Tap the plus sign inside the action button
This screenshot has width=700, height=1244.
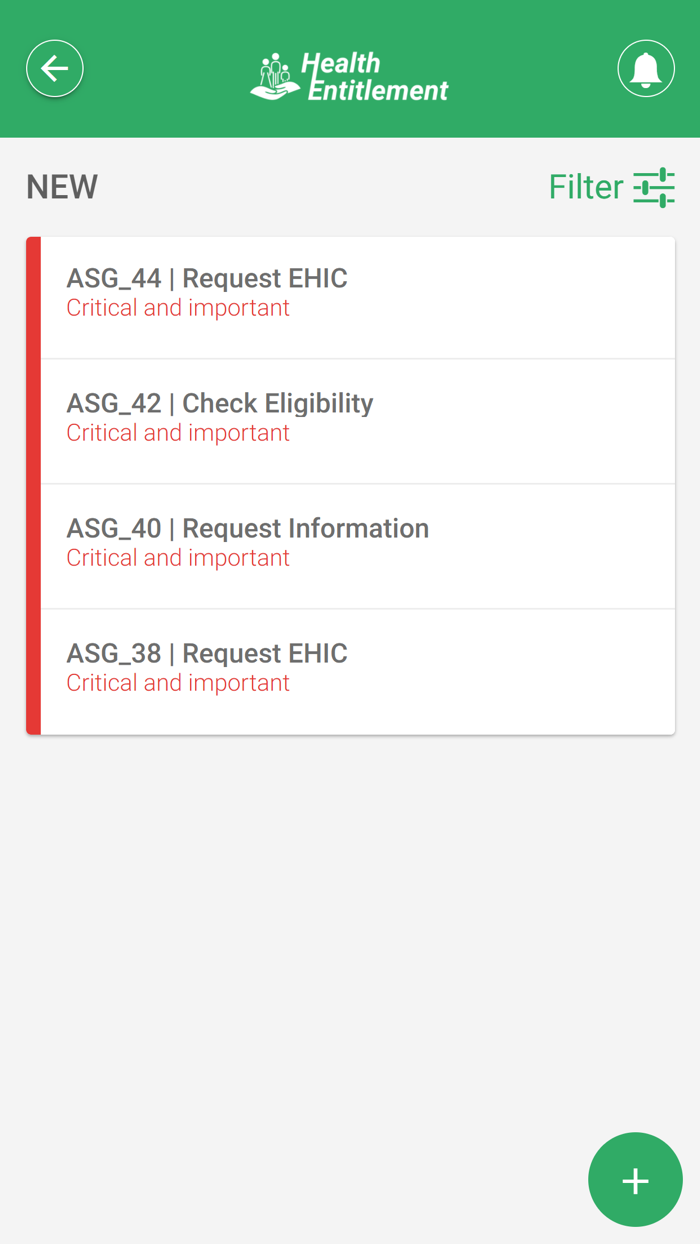click(635, 1180)
